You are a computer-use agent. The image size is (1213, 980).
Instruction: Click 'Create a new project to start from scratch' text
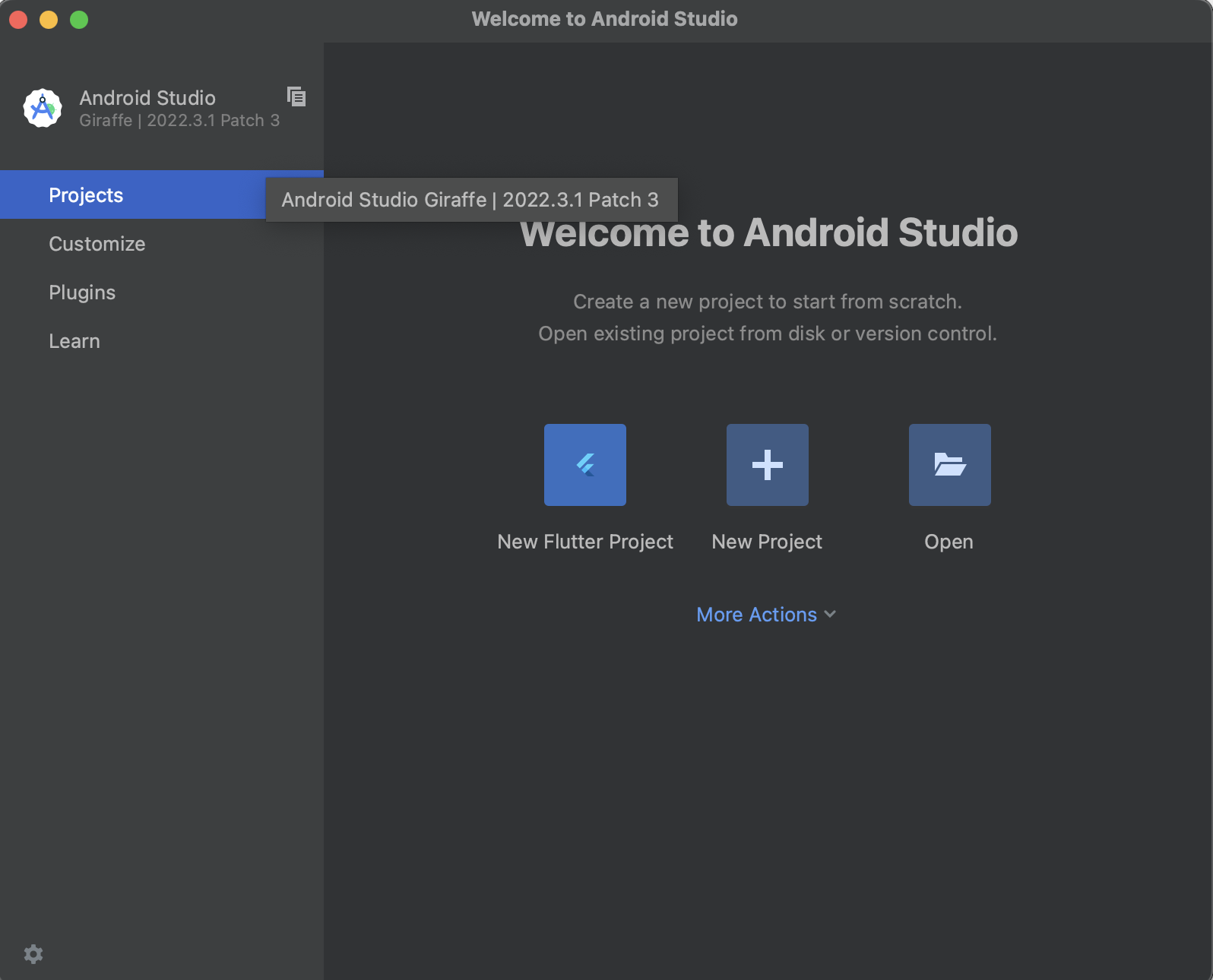[768, 302]
